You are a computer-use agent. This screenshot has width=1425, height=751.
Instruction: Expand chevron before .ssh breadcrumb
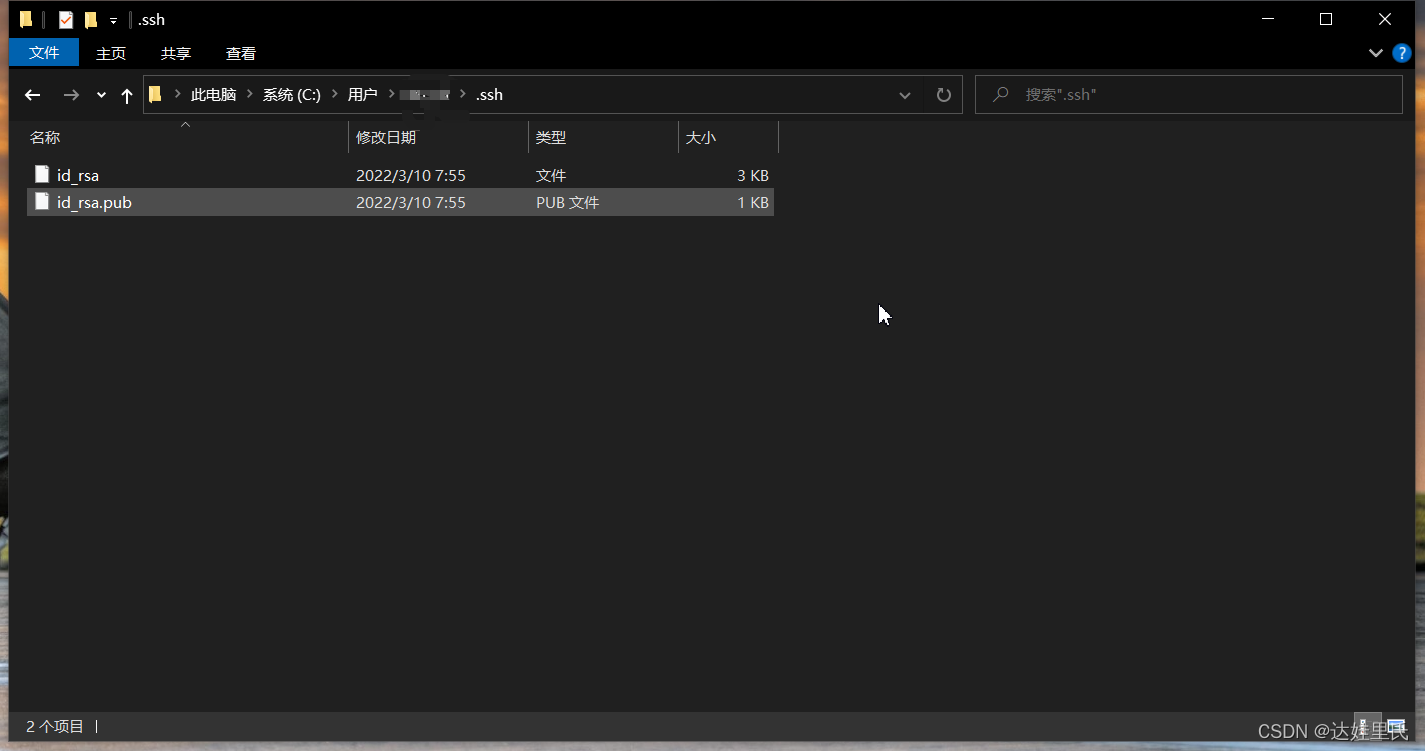[463, 94]
